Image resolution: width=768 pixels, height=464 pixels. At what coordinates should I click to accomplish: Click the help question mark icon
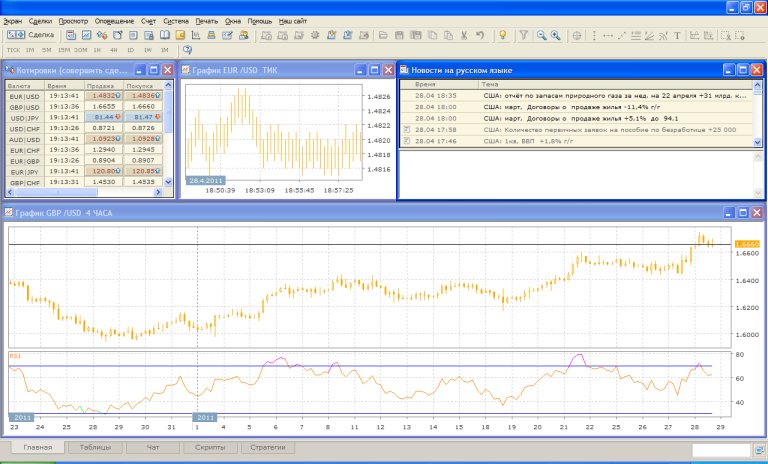tap(186, 49)
